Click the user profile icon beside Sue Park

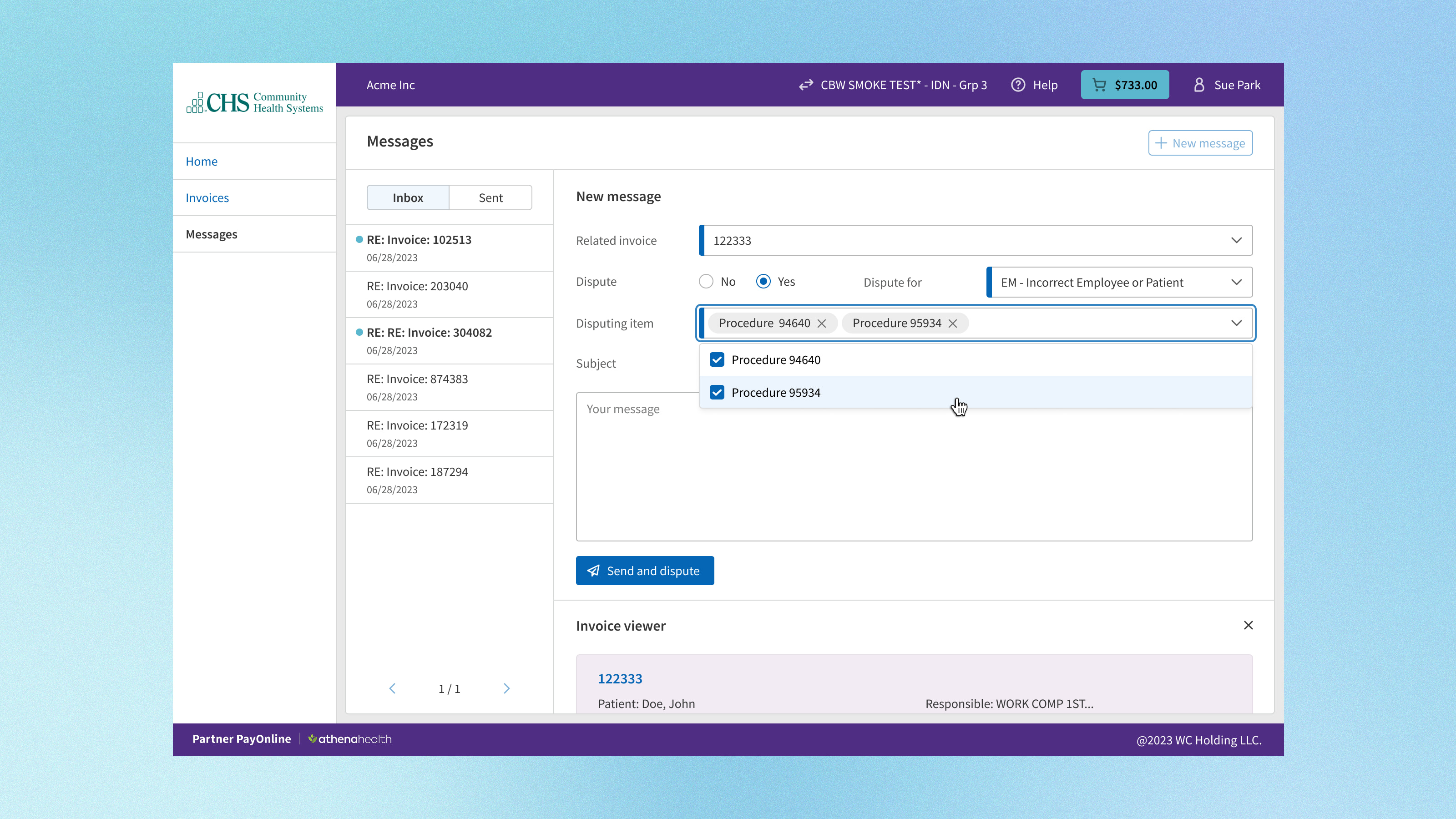tap(1199, 85)
